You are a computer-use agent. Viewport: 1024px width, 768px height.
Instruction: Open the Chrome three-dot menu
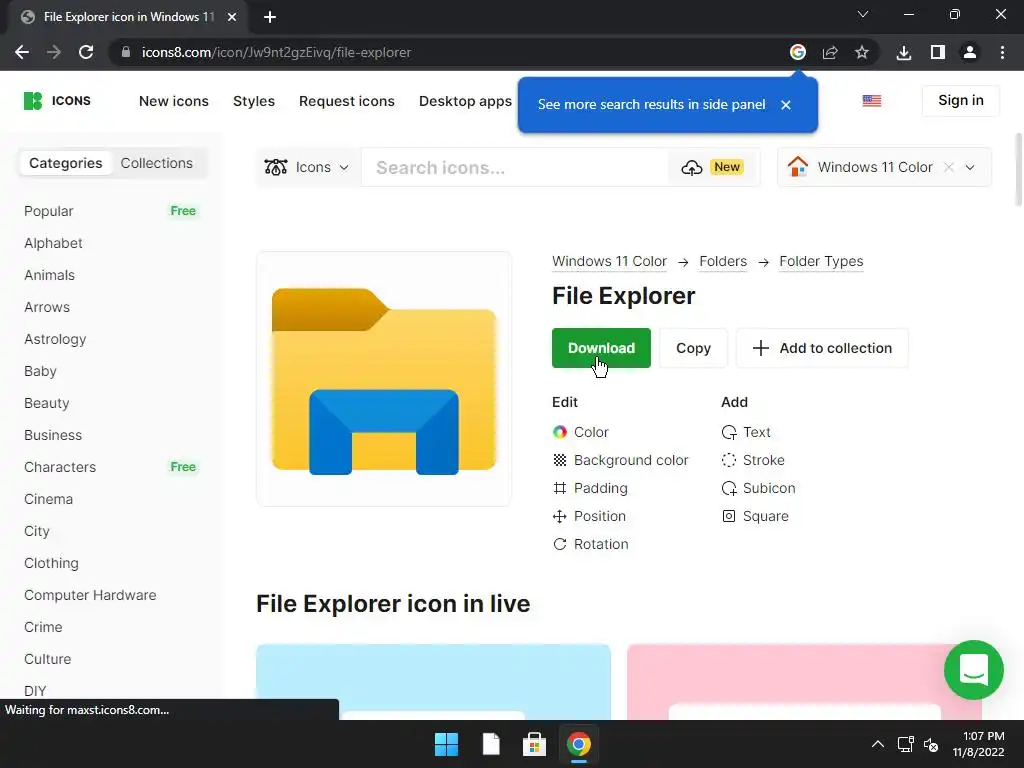(x=1002, y=52)
